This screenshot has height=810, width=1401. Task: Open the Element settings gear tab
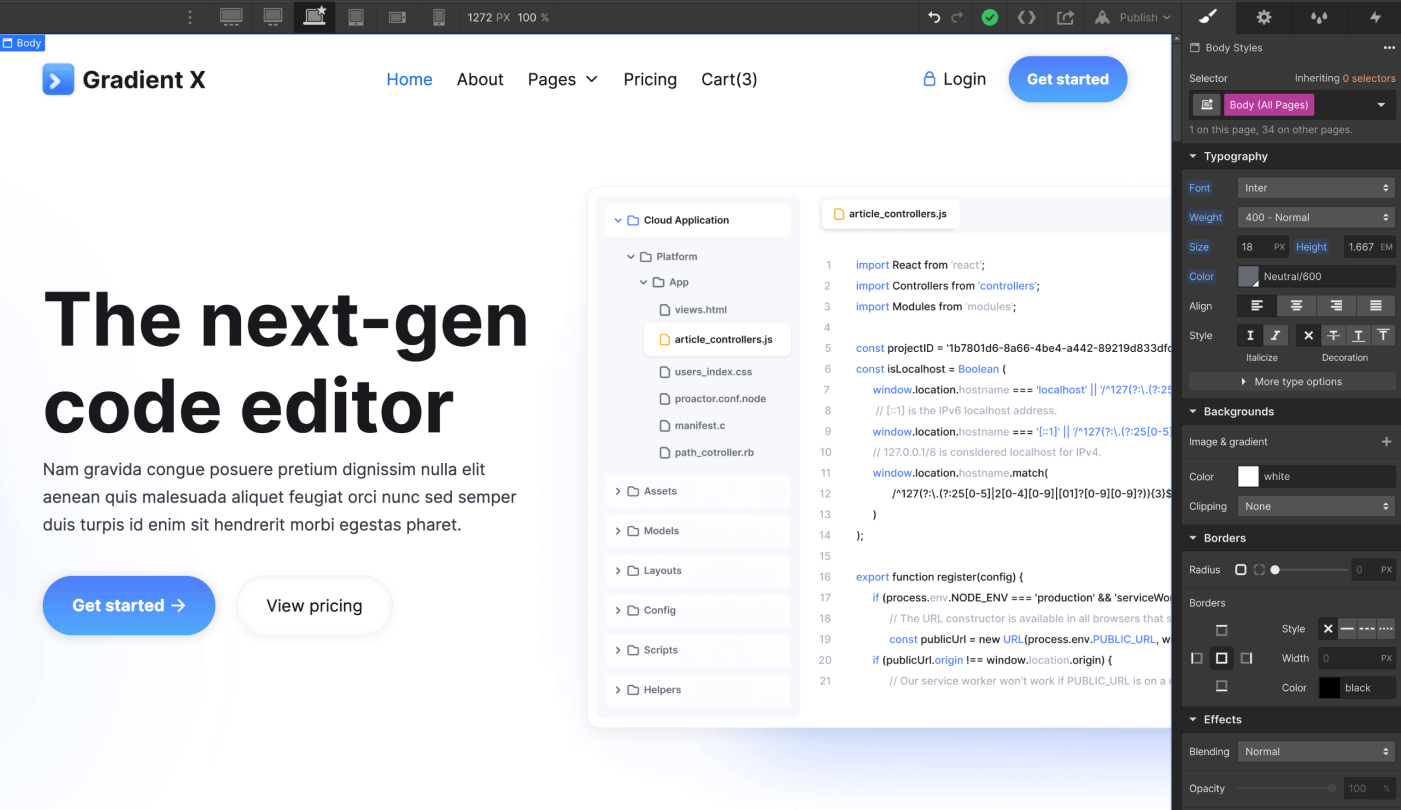coord(1264,17)
